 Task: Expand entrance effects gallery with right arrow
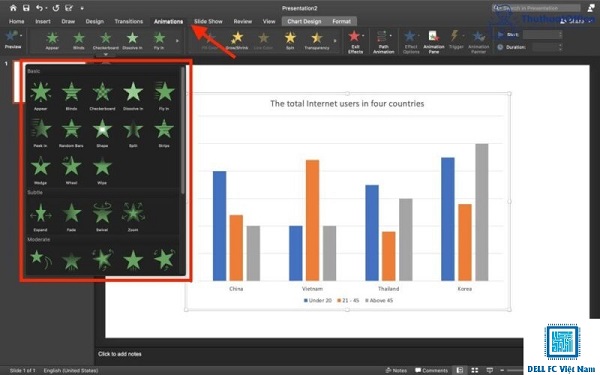177,41
